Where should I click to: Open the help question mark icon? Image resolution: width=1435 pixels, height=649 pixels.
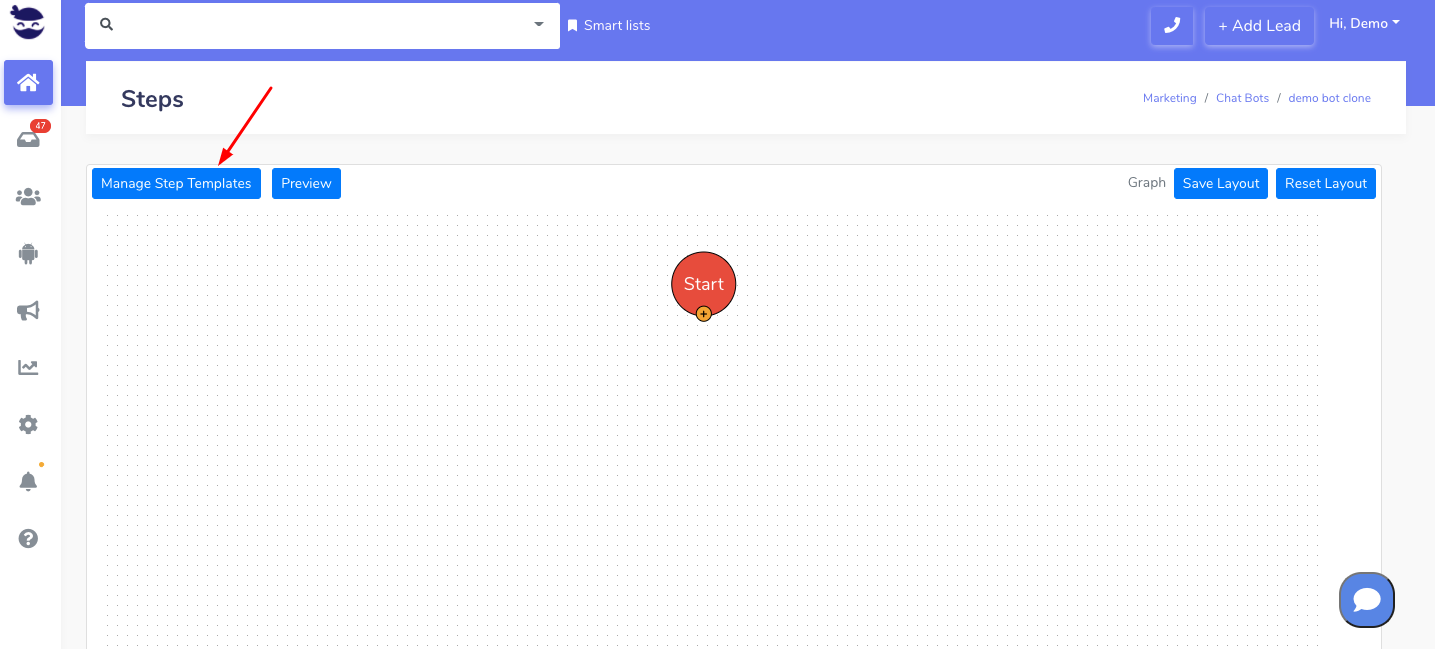[x=28, y=539]
